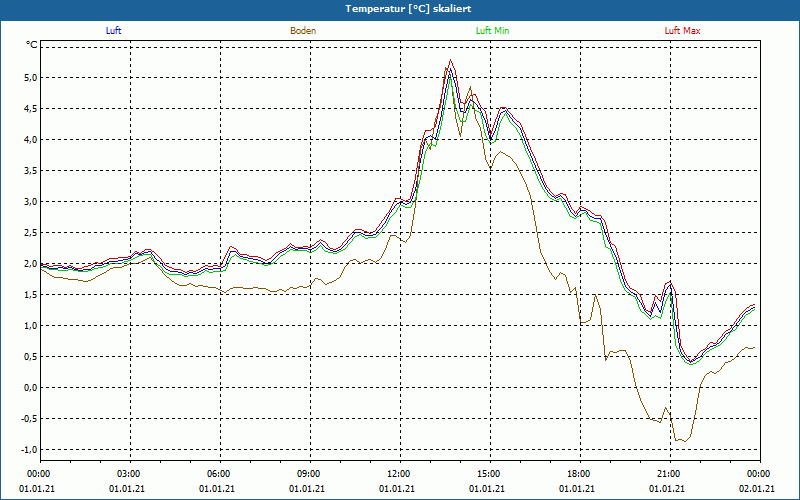Click the '0,0' y-axis value
This screenshot has width=800, height=500.
(31, 388)
